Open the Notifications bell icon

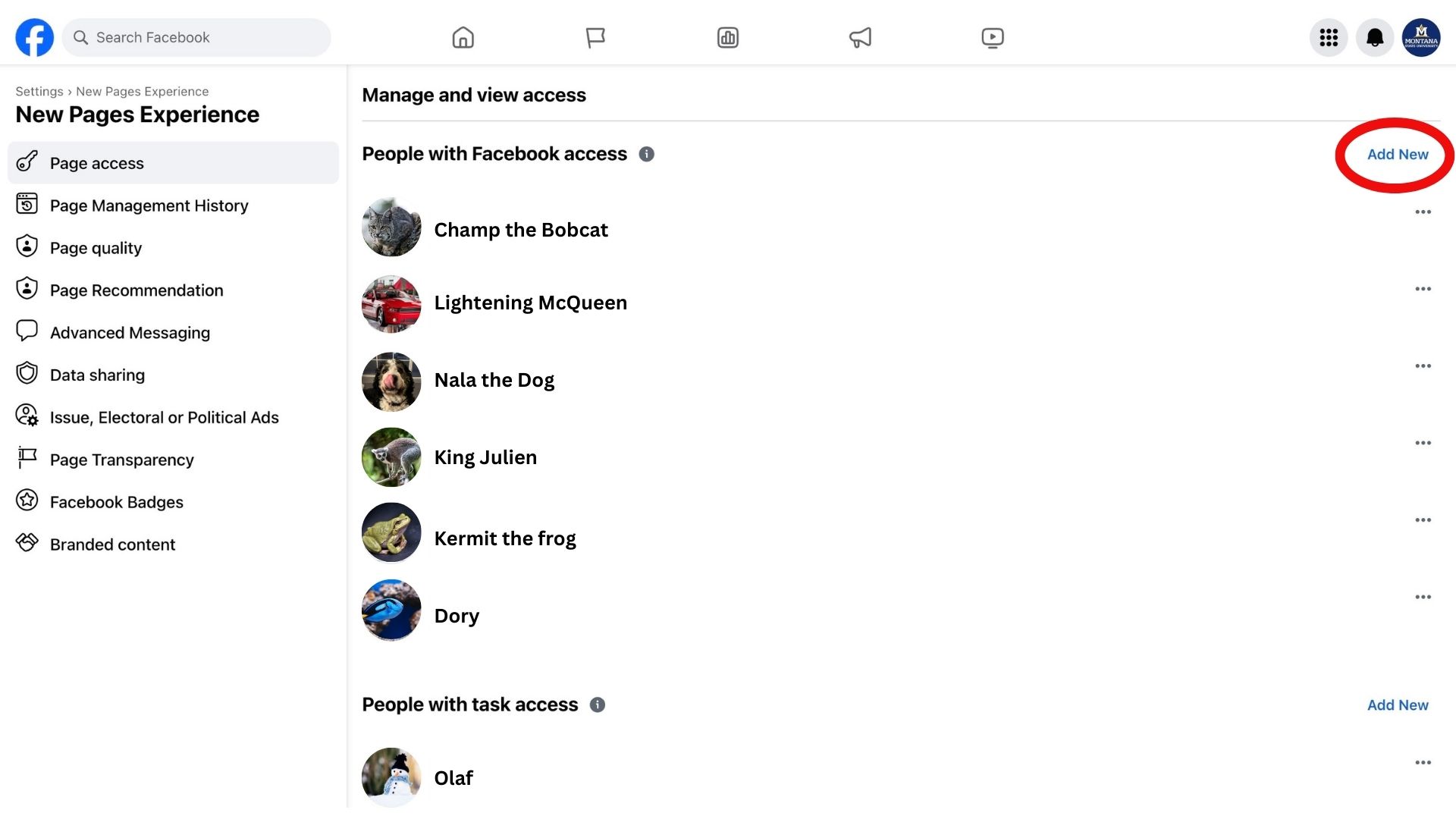point(1374,37)
